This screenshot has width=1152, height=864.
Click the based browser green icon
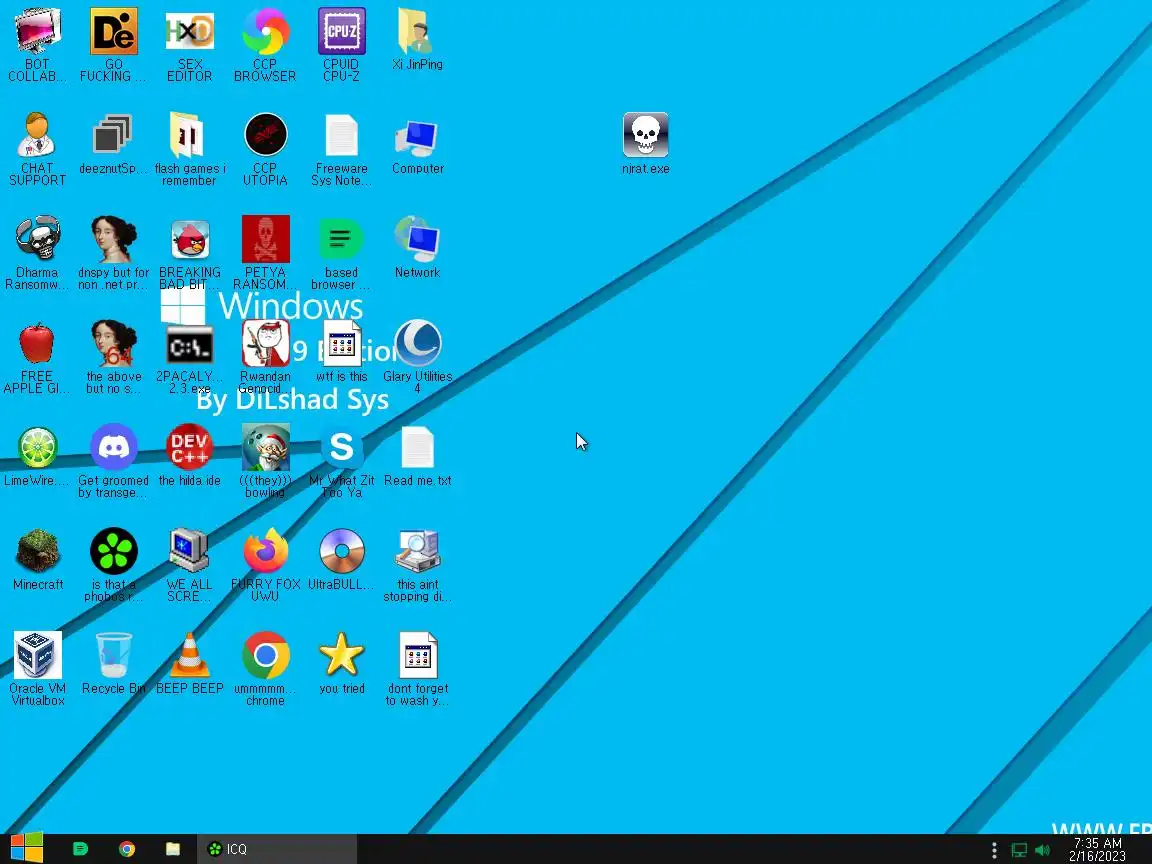(342, 239)
